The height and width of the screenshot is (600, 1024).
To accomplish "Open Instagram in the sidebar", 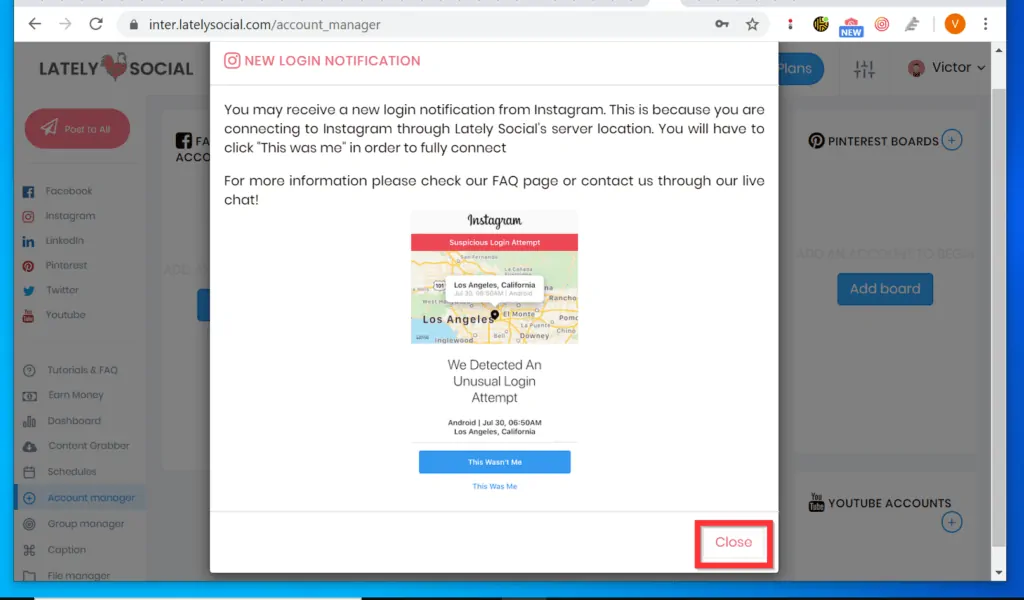I will [70, 216].
